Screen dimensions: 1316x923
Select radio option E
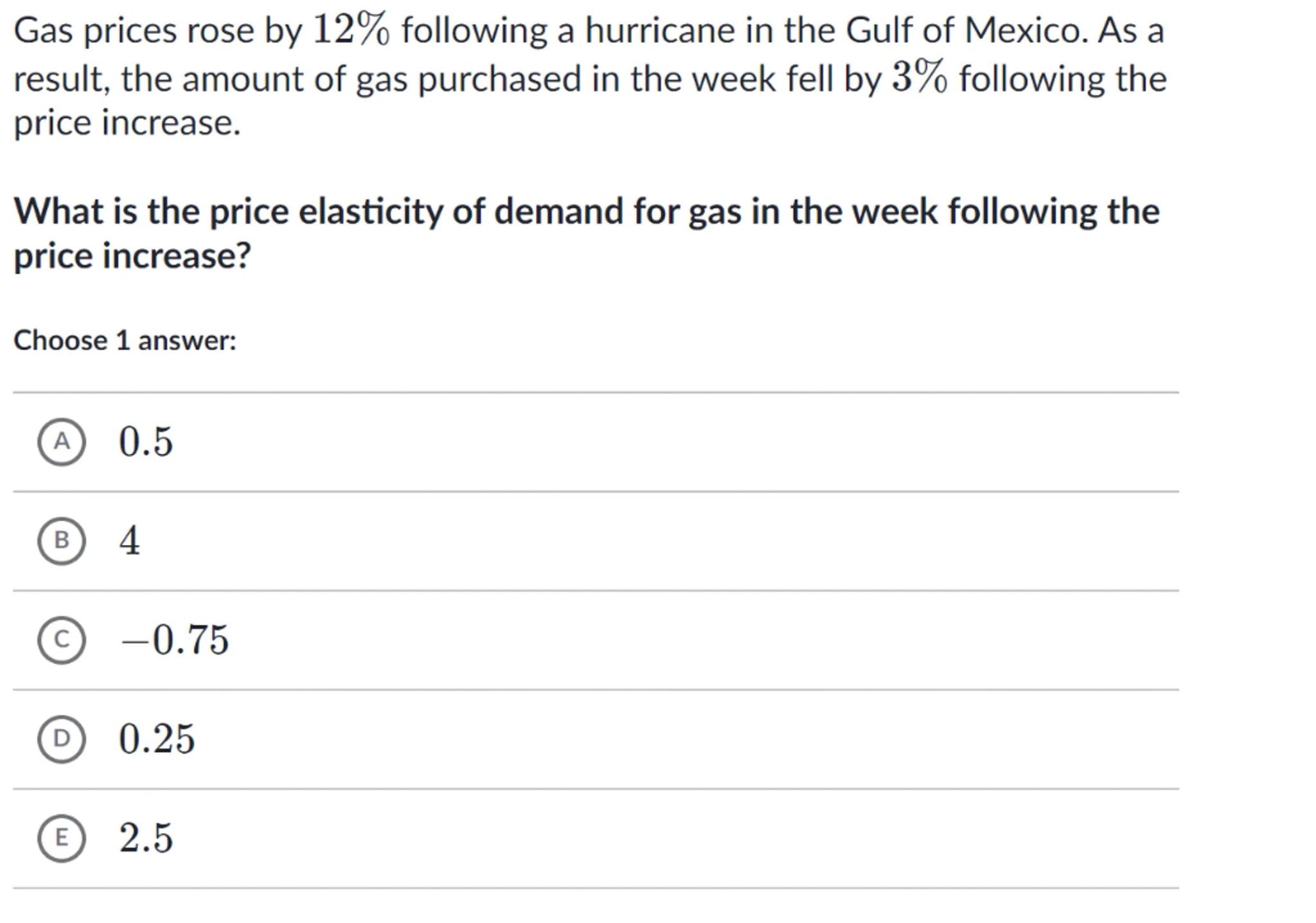61,838
